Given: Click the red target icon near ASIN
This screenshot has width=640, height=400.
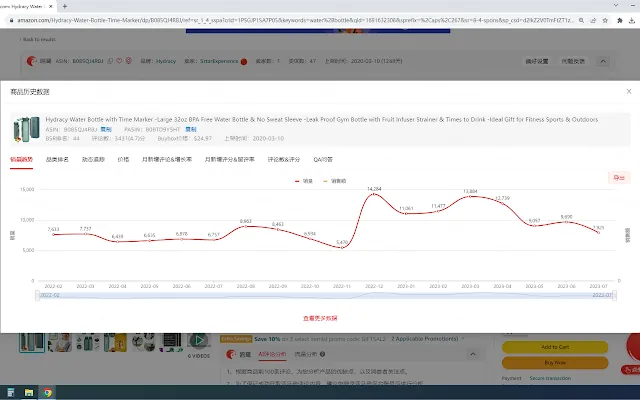Looking at the screenshot, I should coord(129,61).
